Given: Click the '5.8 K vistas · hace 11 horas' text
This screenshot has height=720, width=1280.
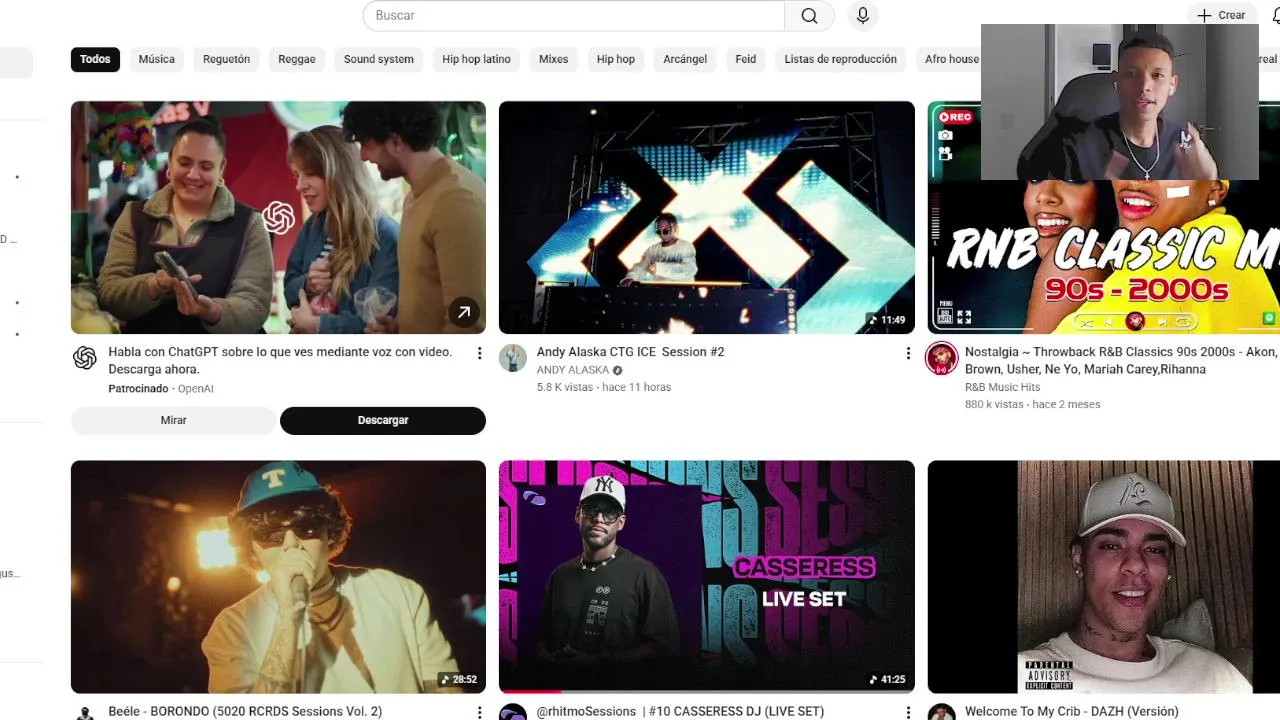Looking at the screenshot, I should click(x=604, y=387).
